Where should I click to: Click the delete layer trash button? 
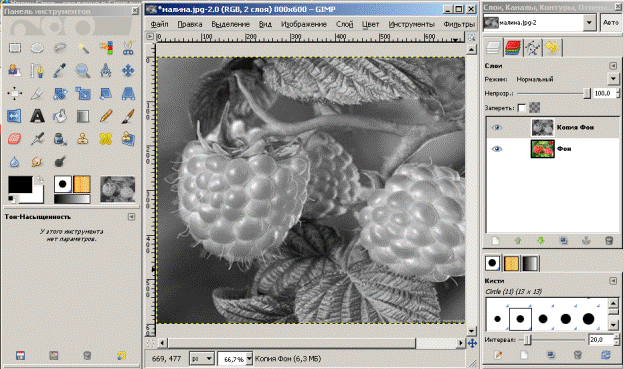pos(609,241)
